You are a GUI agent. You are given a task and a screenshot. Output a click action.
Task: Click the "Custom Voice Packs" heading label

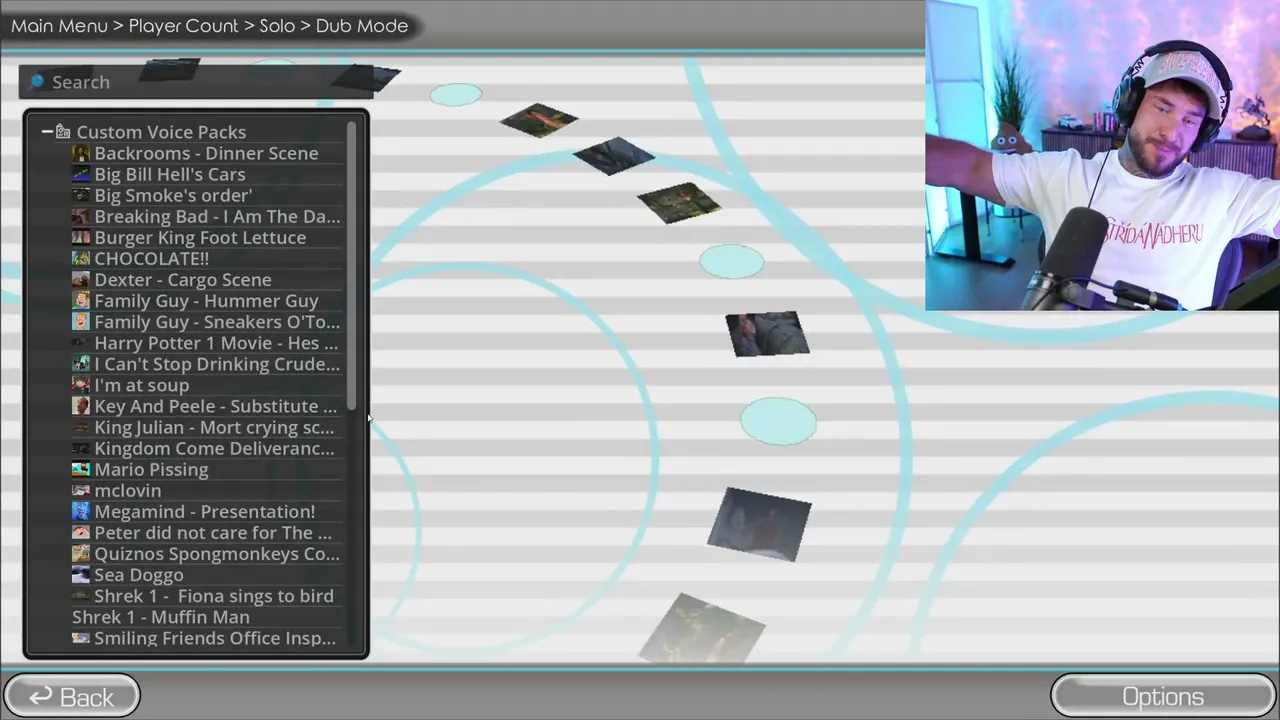161,132
